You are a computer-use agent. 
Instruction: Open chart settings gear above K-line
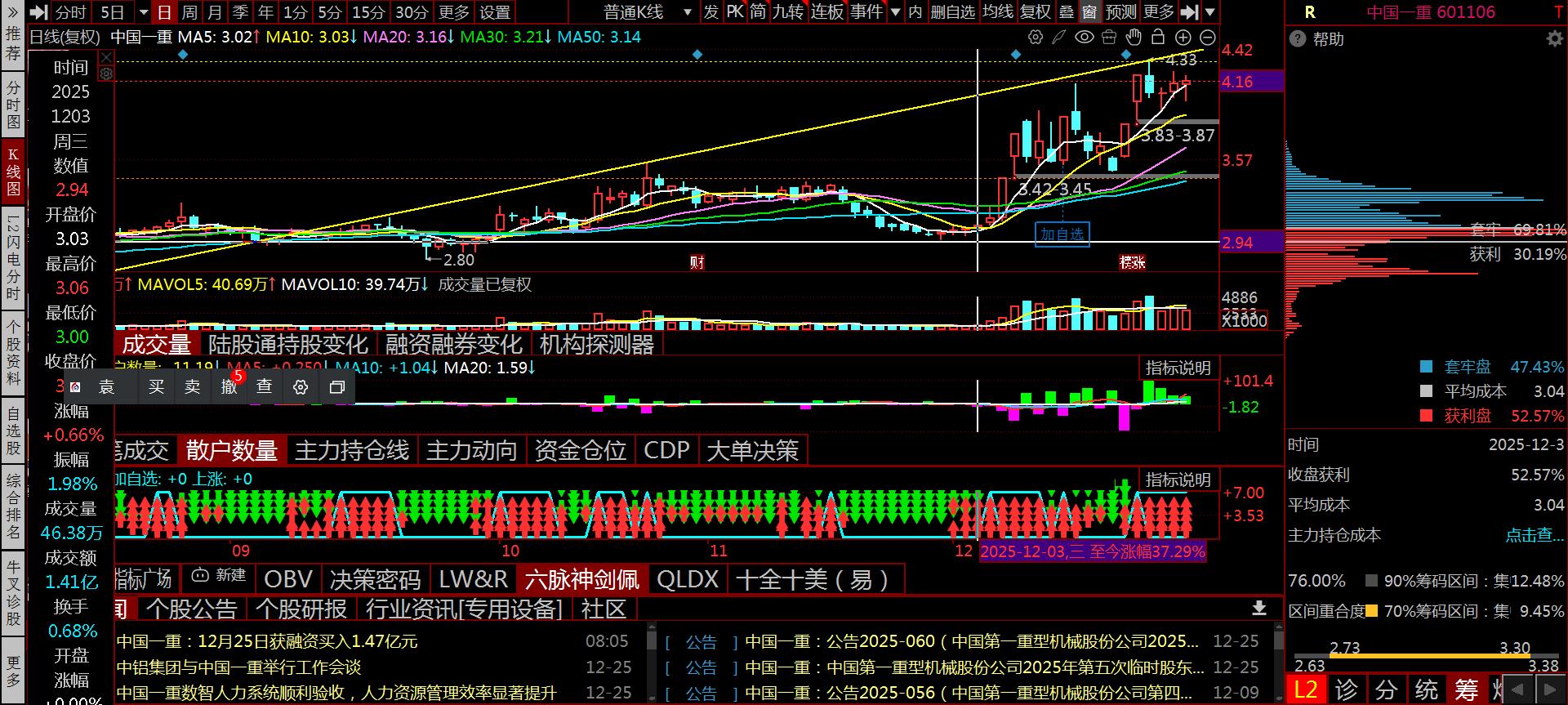1036,38
